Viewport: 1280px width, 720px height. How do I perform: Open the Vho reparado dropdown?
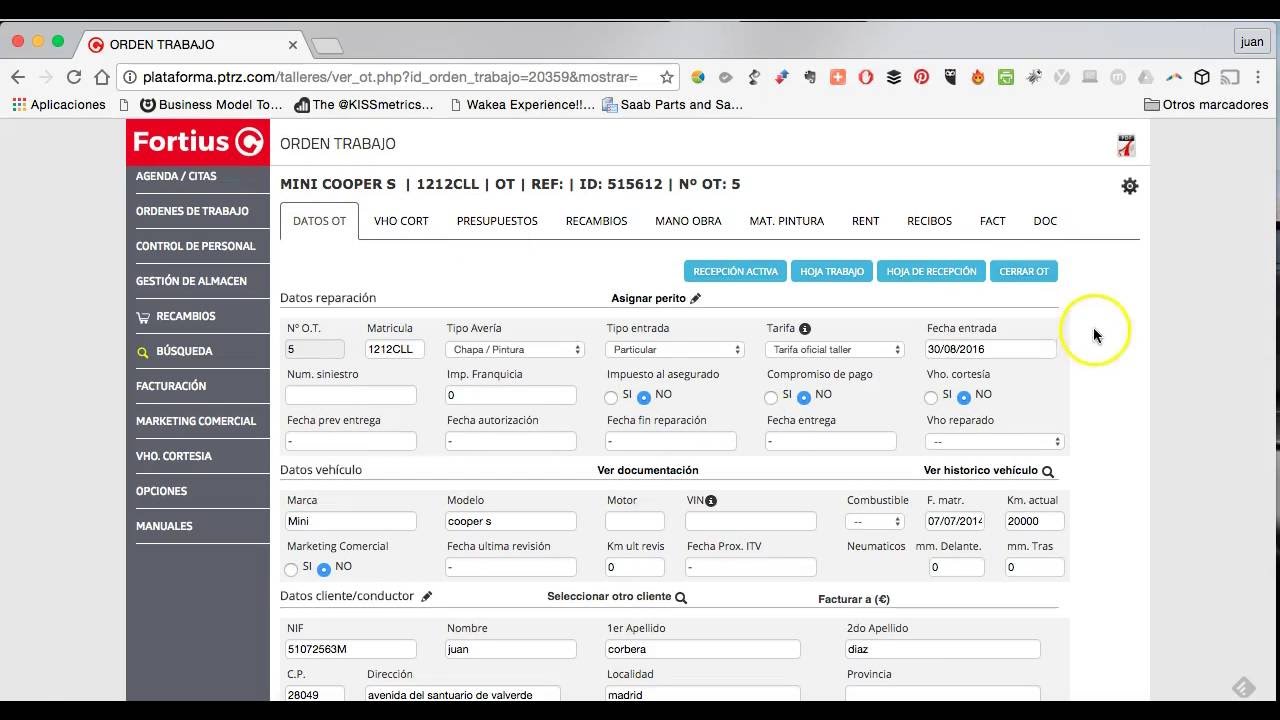[x=995, y=441]
